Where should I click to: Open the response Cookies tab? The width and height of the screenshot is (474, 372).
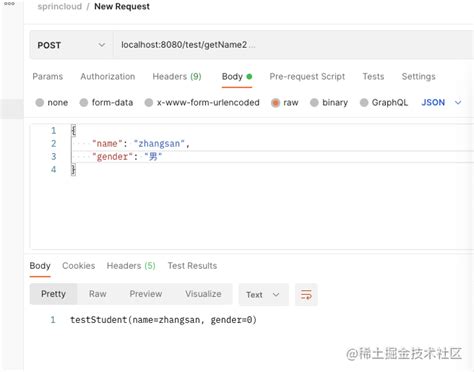(79, 266)
